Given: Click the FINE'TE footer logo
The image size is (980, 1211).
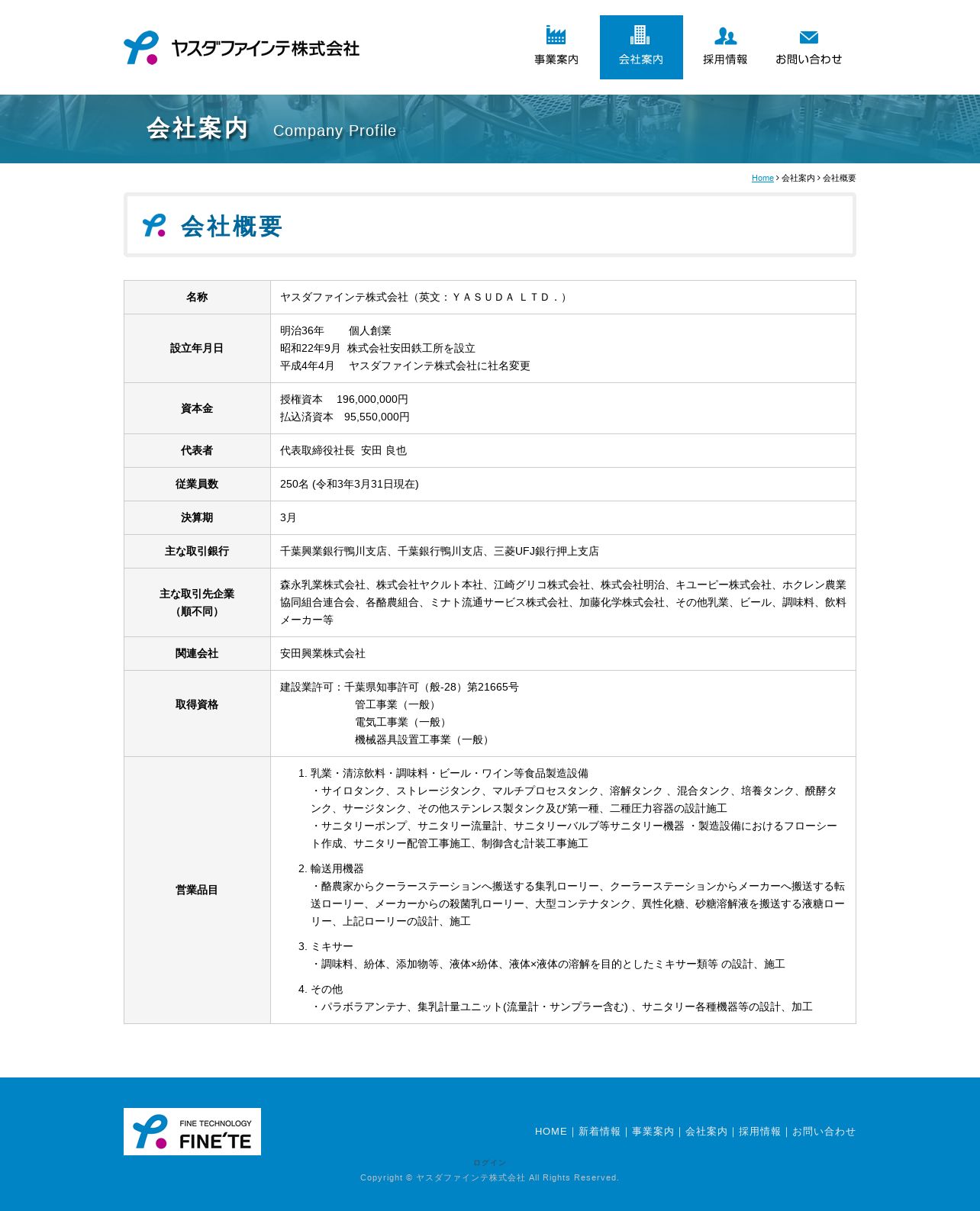Looking at the screenshot, I should pyautogui.click(x=192, y=1132).
